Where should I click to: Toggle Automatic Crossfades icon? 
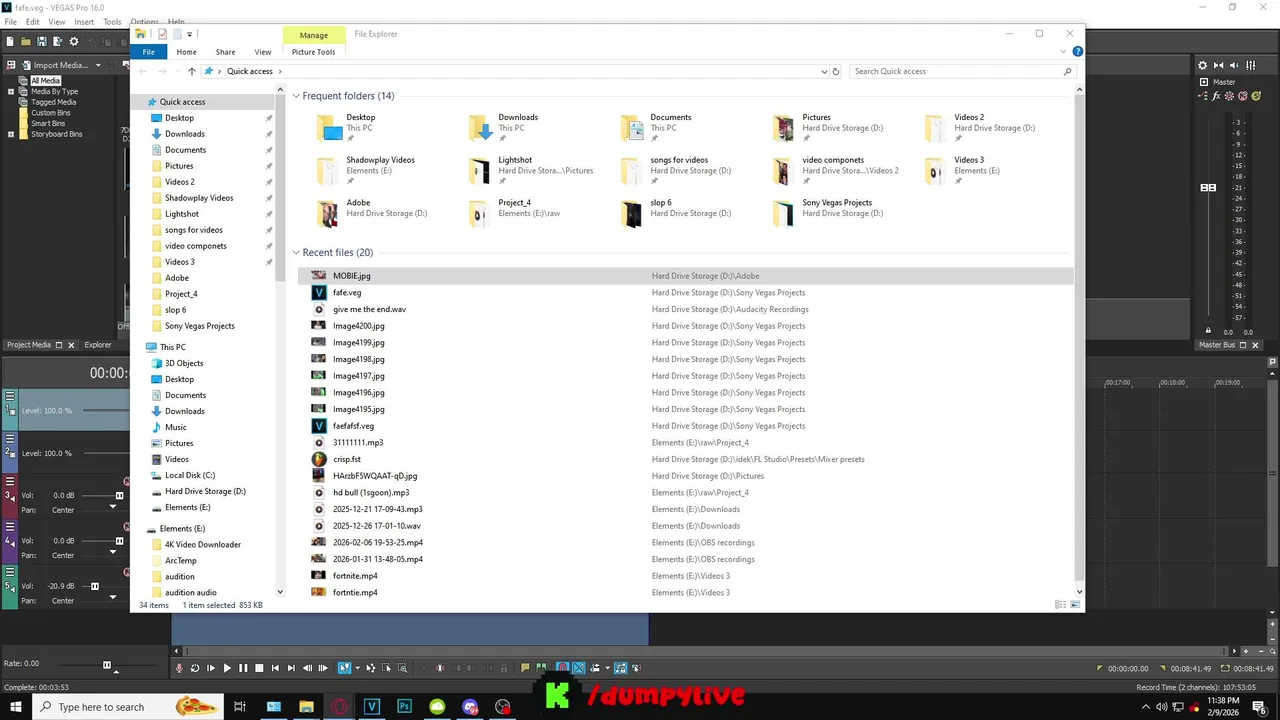(578, 668)
